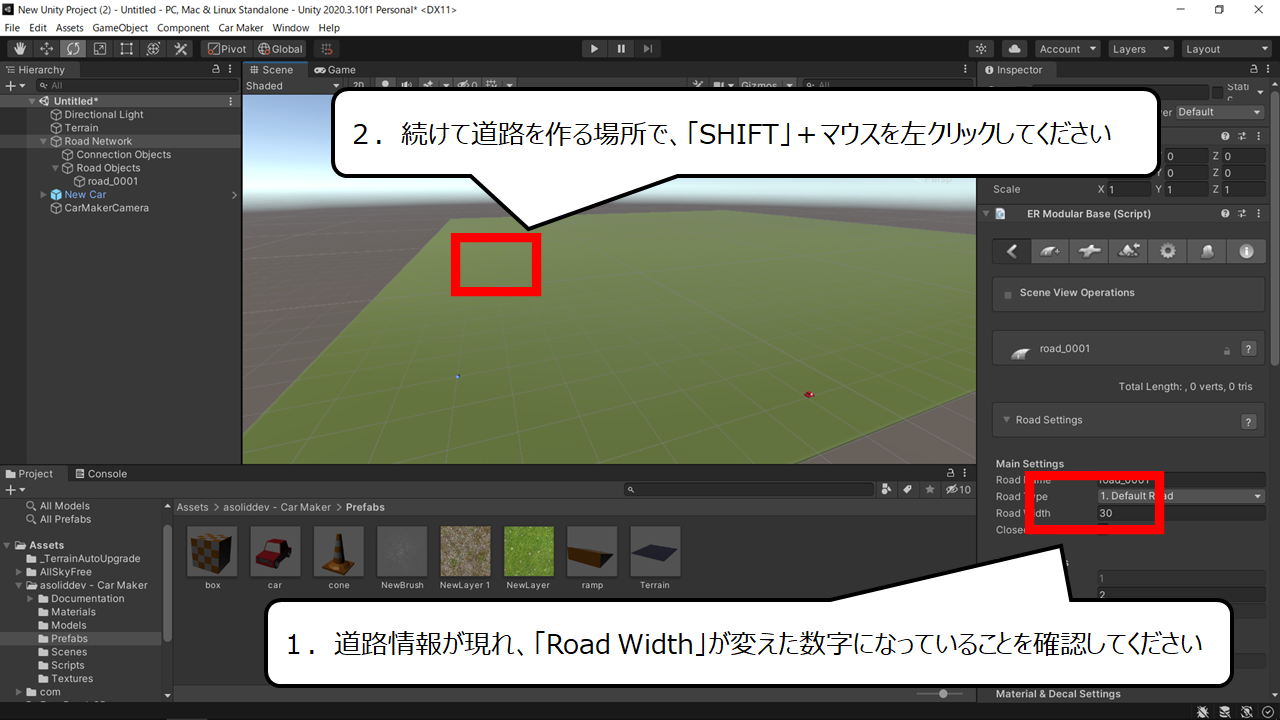
Task: Select CarMakerCamera in Hierarchy
Action: [x=107, y=208]
